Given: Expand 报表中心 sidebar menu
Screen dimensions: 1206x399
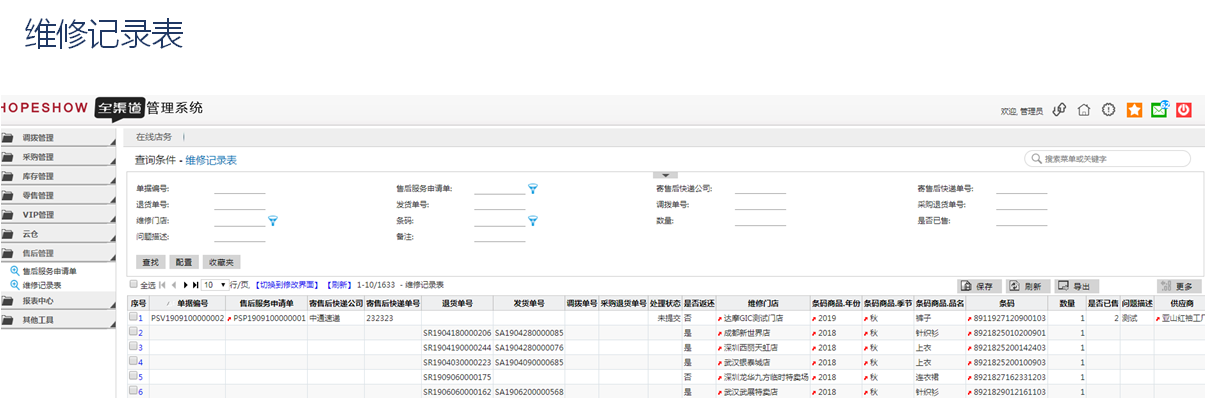Looking at the screenshot, I should 57,300.
